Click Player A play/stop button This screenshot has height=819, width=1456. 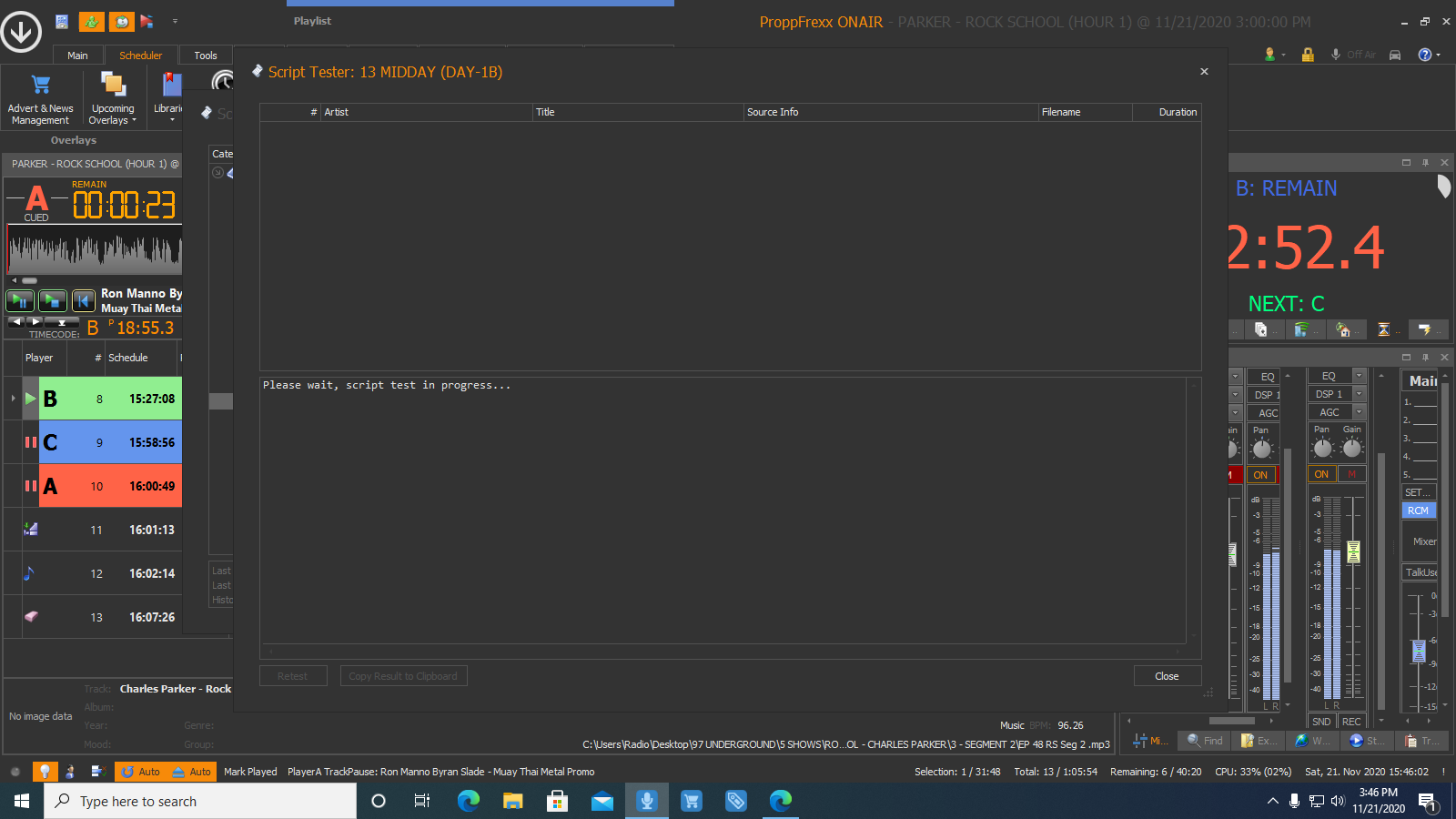[52, 300]
